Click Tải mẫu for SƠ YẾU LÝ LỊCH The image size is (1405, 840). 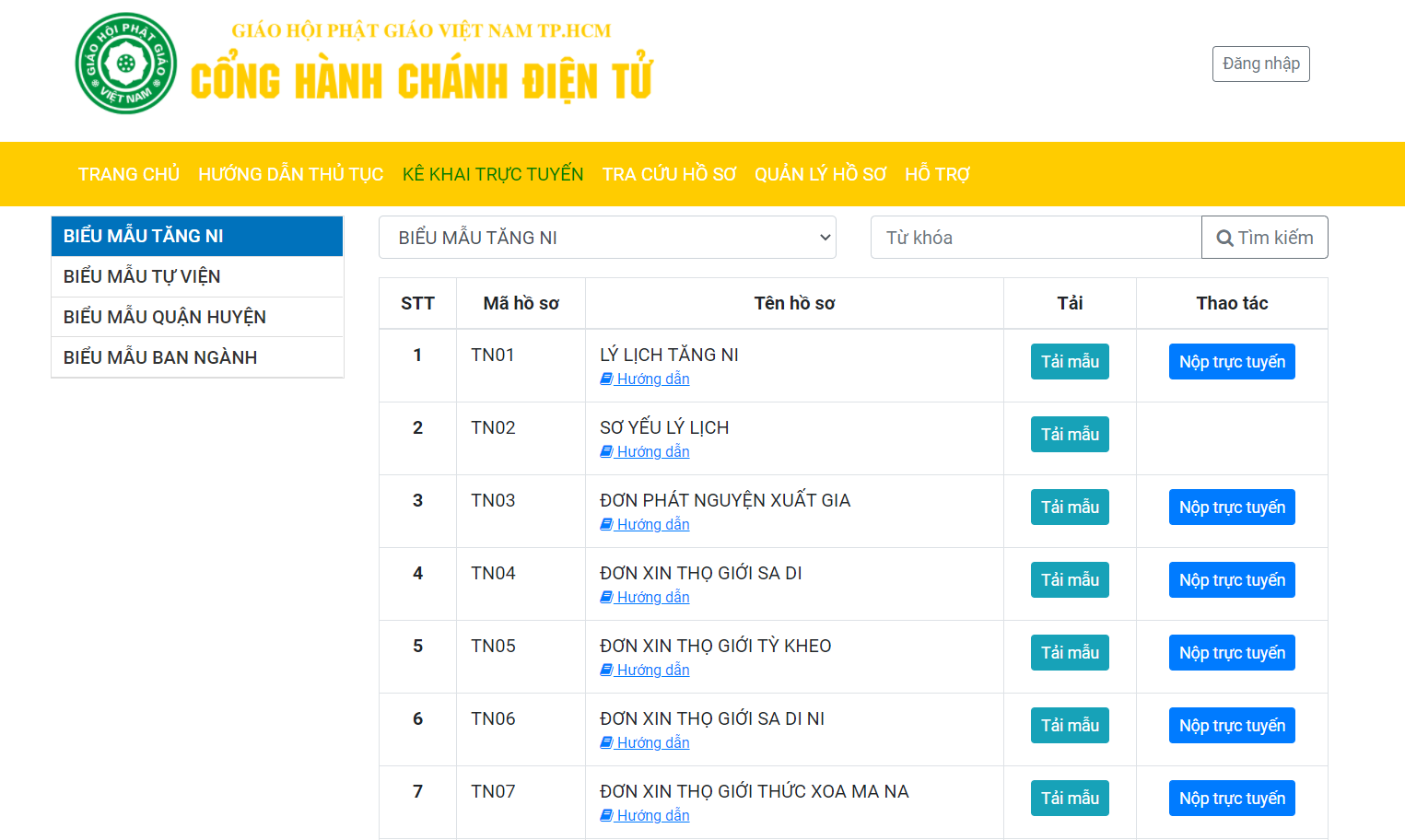pyautogui.click(x=1069, y=435)
